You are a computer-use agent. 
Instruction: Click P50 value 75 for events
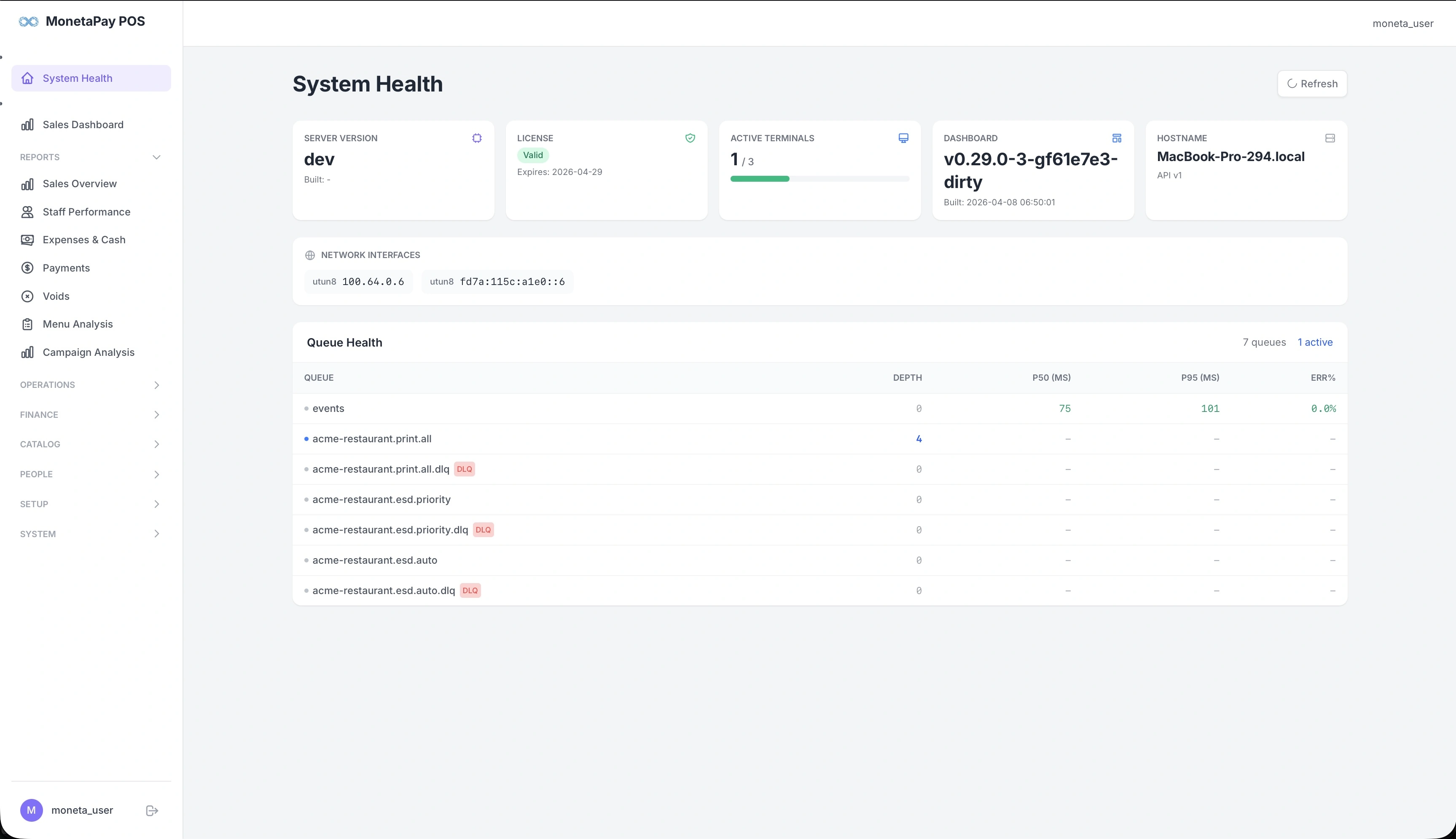tap(1064, 409)
